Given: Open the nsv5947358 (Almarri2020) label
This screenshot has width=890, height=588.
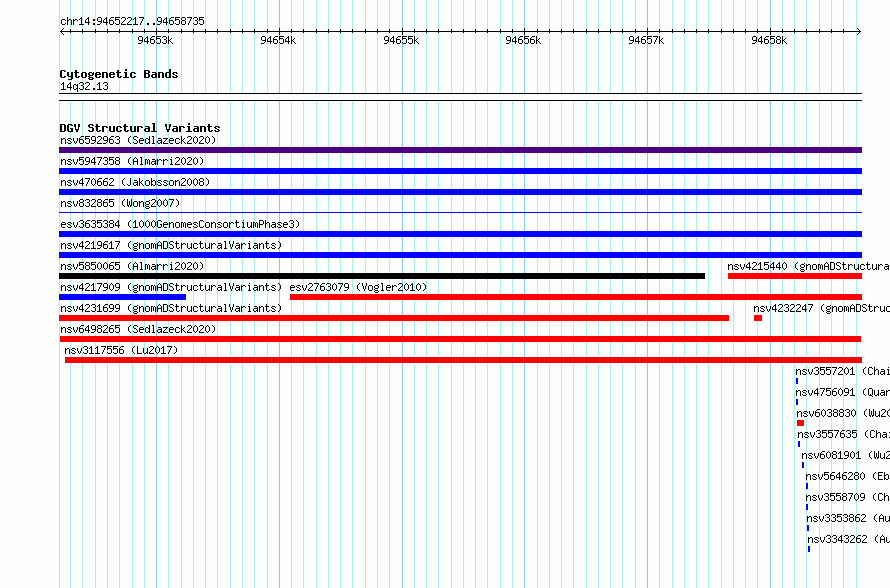Looking at the screenshot, I should click(x=132, y=161).
